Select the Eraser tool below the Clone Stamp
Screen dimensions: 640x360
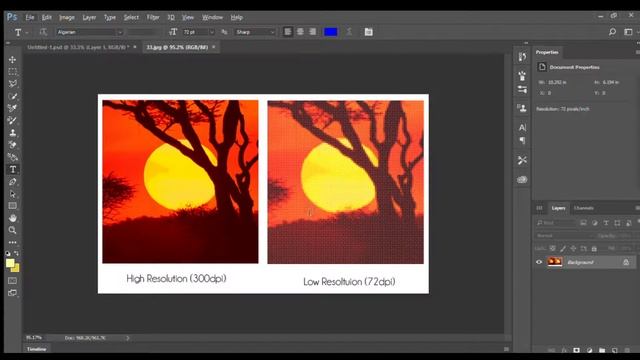(x=13, y=145)
